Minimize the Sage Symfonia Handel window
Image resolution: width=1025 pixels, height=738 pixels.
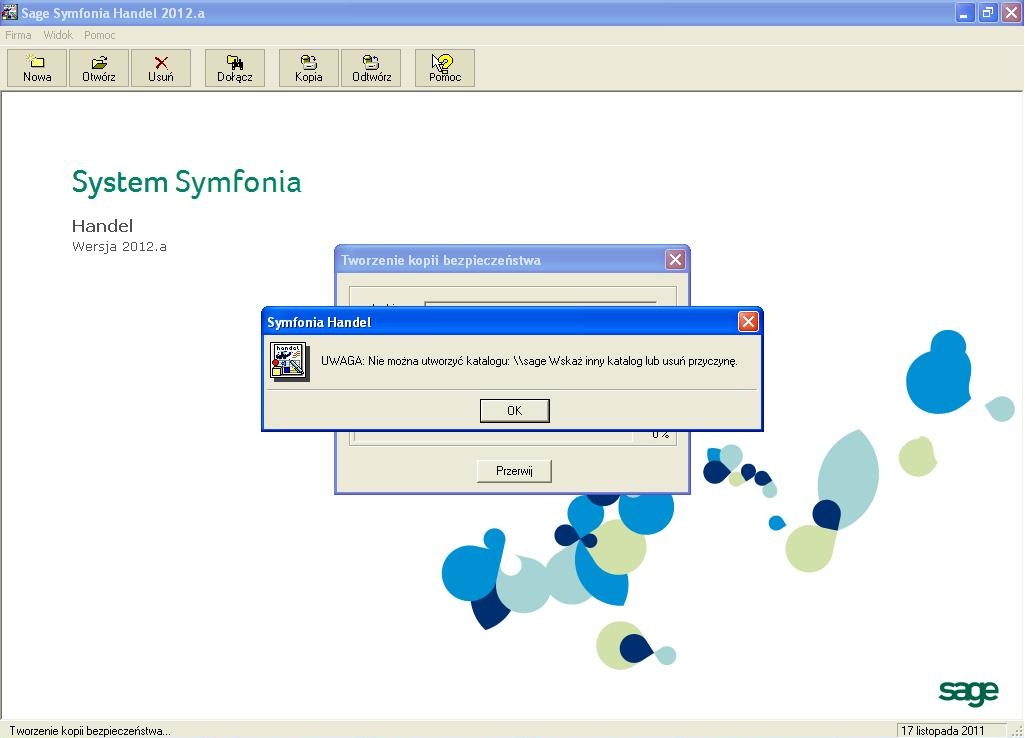[965, 12]
